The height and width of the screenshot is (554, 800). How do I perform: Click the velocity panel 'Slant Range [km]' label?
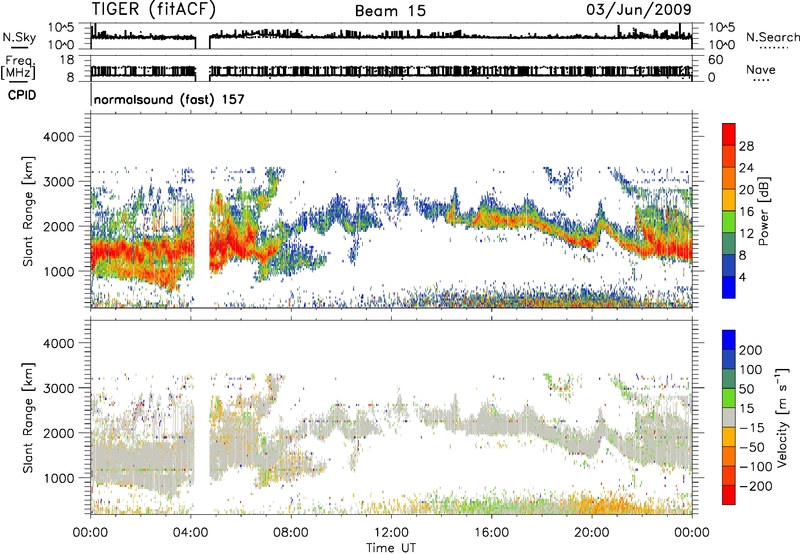click(28, 418)
